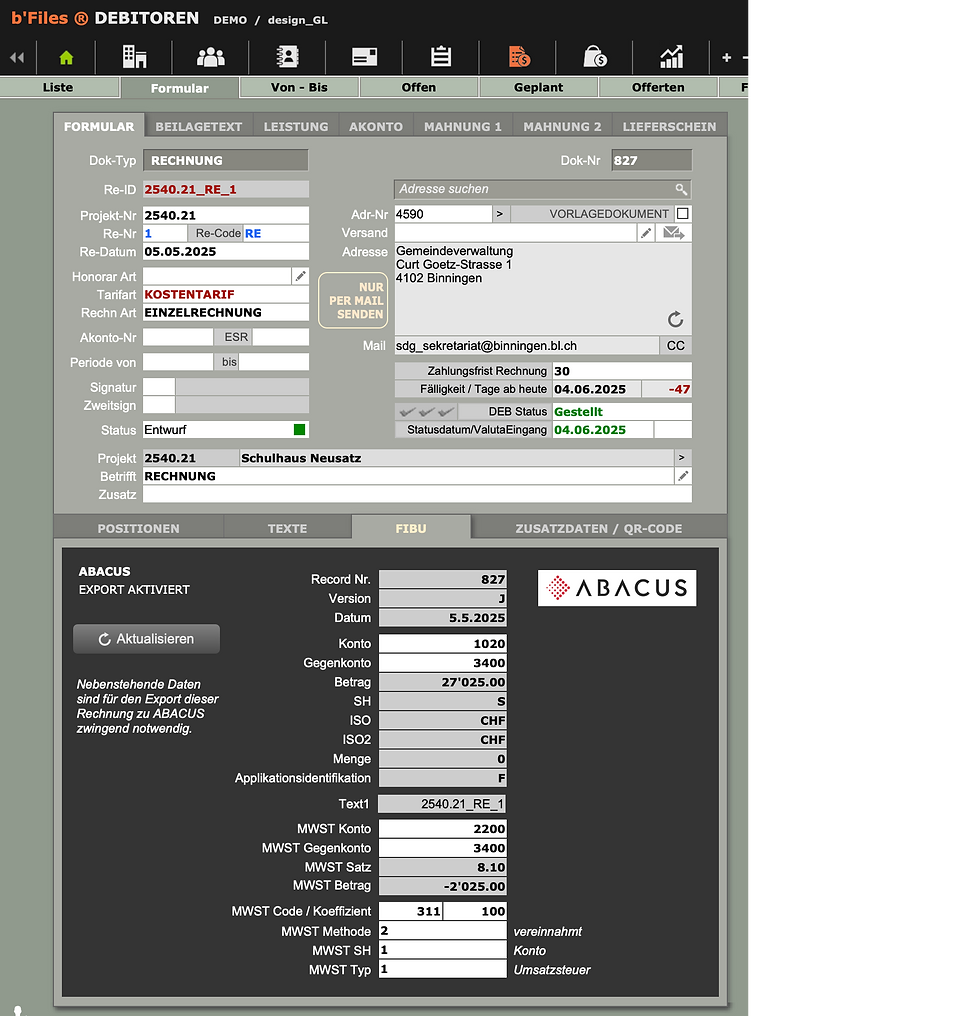Switch to the Offen tab
980x1016 pixels.
tap(419, 87)
